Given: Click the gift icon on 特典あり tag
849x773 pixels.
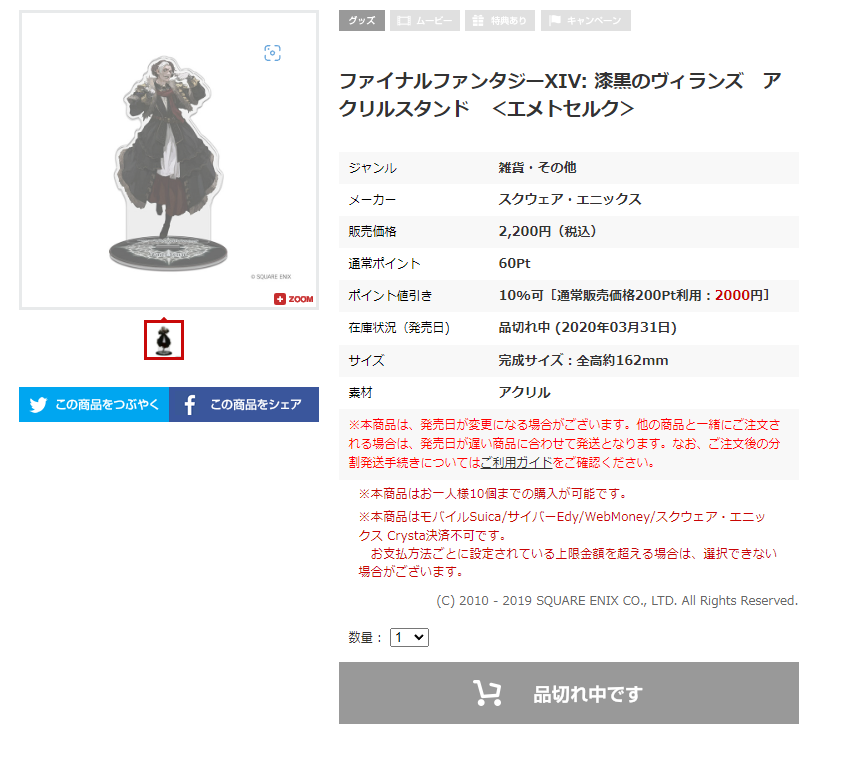Looking at the screenshot, I should tap(478, 21).
